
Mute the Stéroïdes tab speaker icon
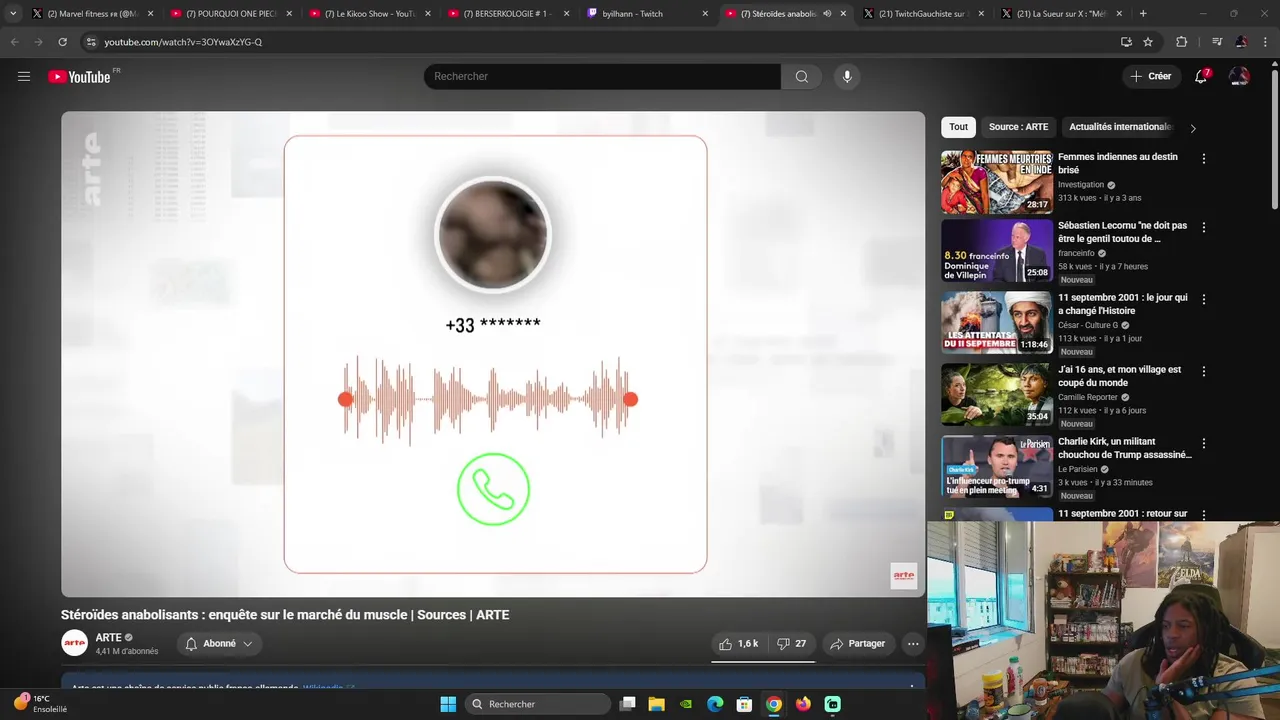(x=826, y=14)
